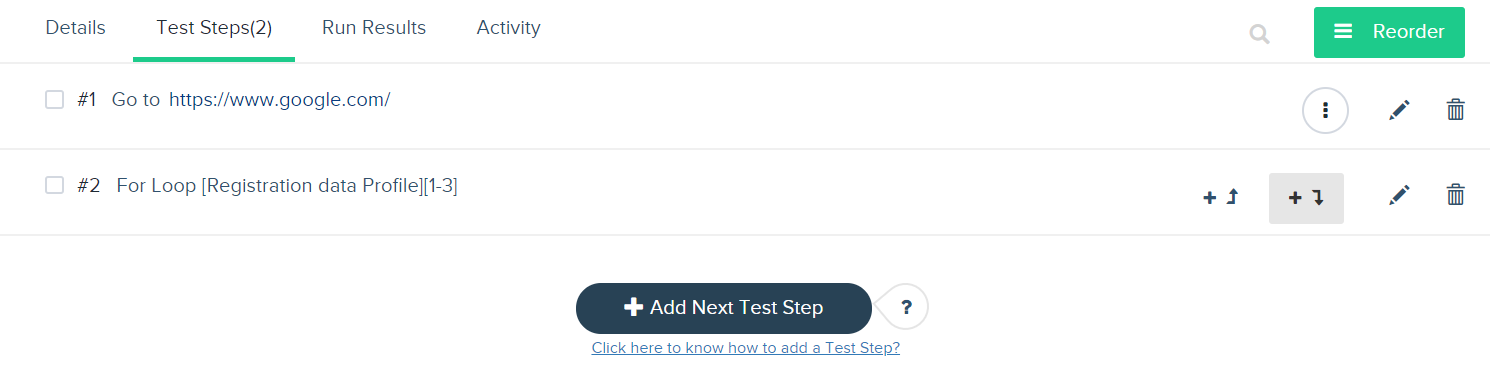Screen dimensions: 1490x385
Task: Select the For Loop Registration data Profile text
Action: click(287, 185)
